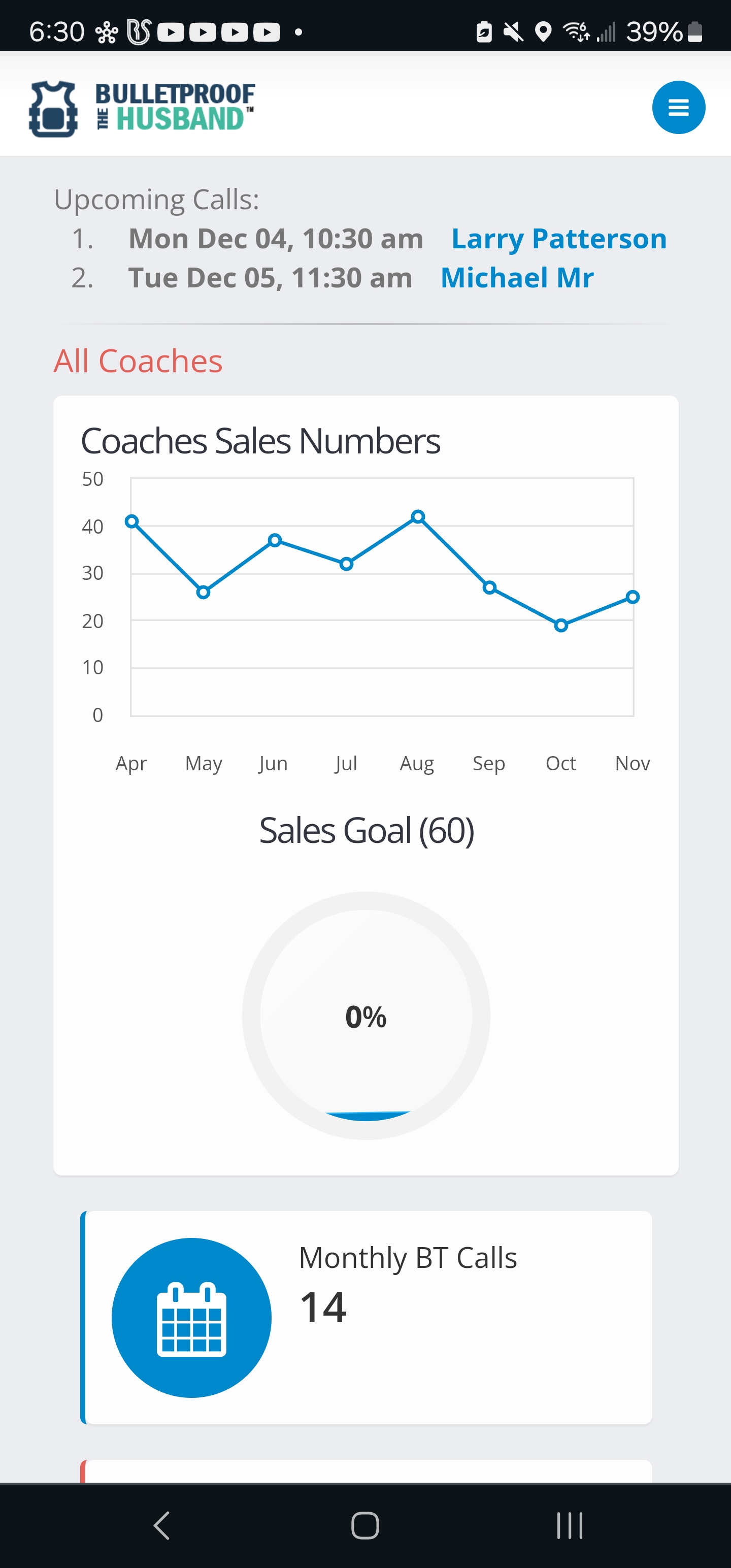Tap the May data point on chart
The image size is (731, 1568).
[204, 592]
